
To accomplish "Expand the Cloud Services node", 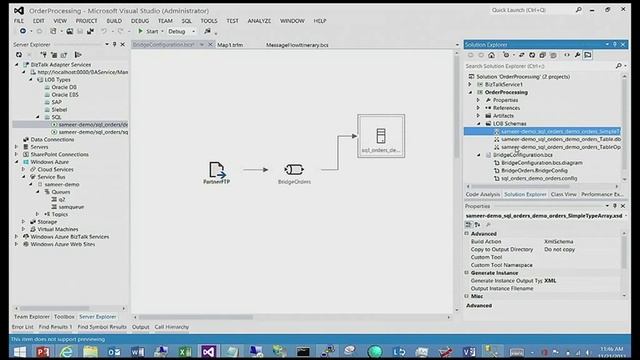I will (24, 169).
